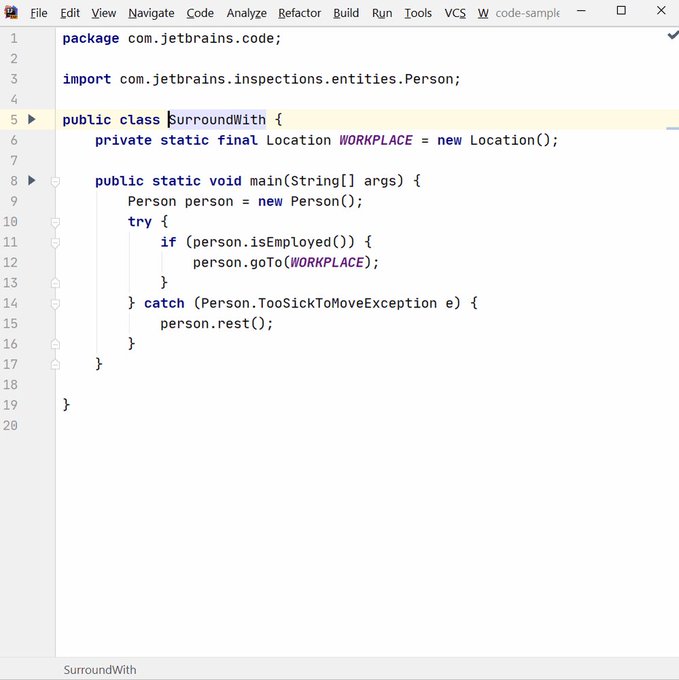Click the IntelliJ IDEA app icon
This screenshot has width=679, height=680.
click(x=11, y=12)
